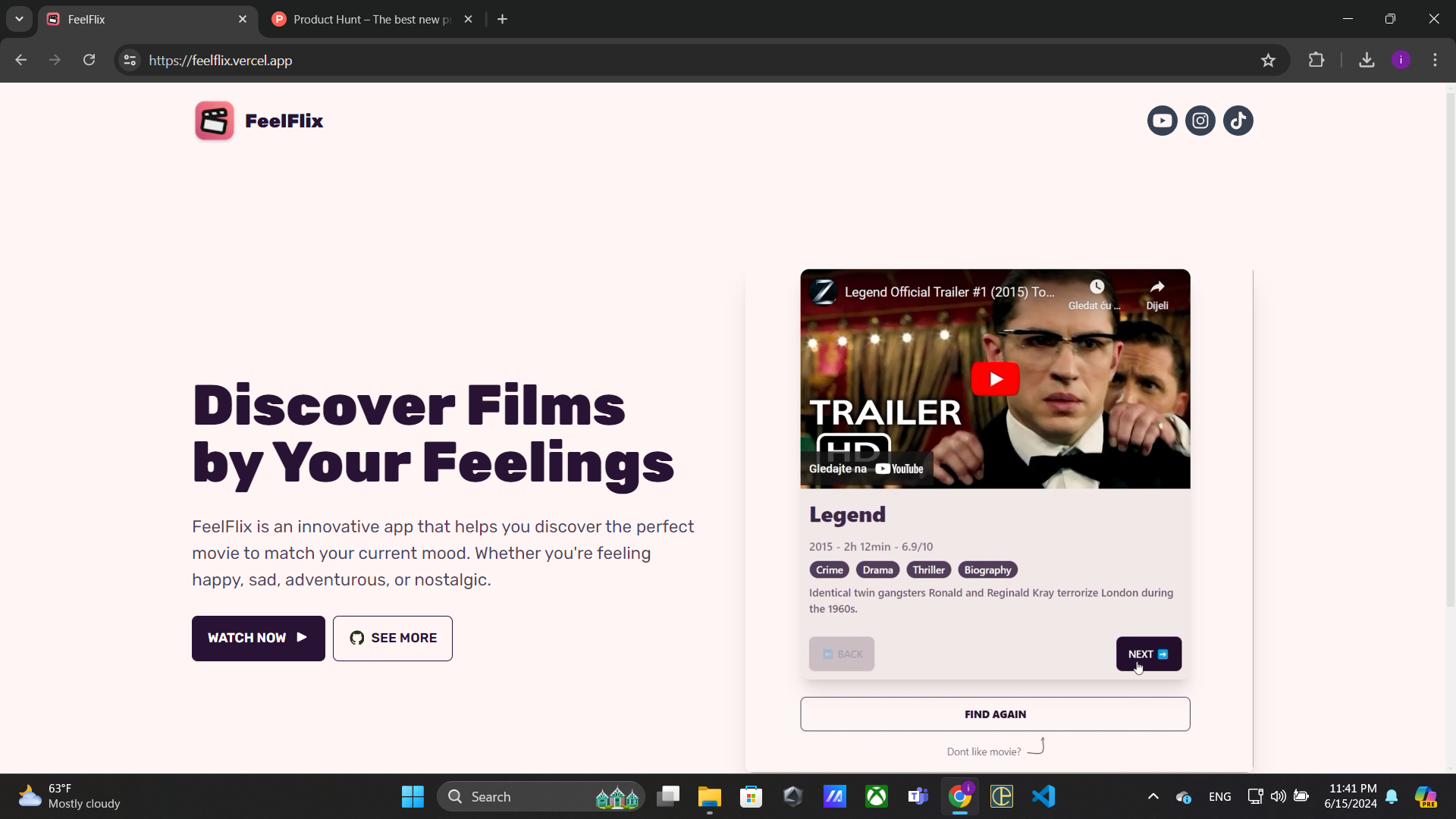1456x819 pixels.
Task: Click the Z channel avatar on trailer
Action: [824, 292]
